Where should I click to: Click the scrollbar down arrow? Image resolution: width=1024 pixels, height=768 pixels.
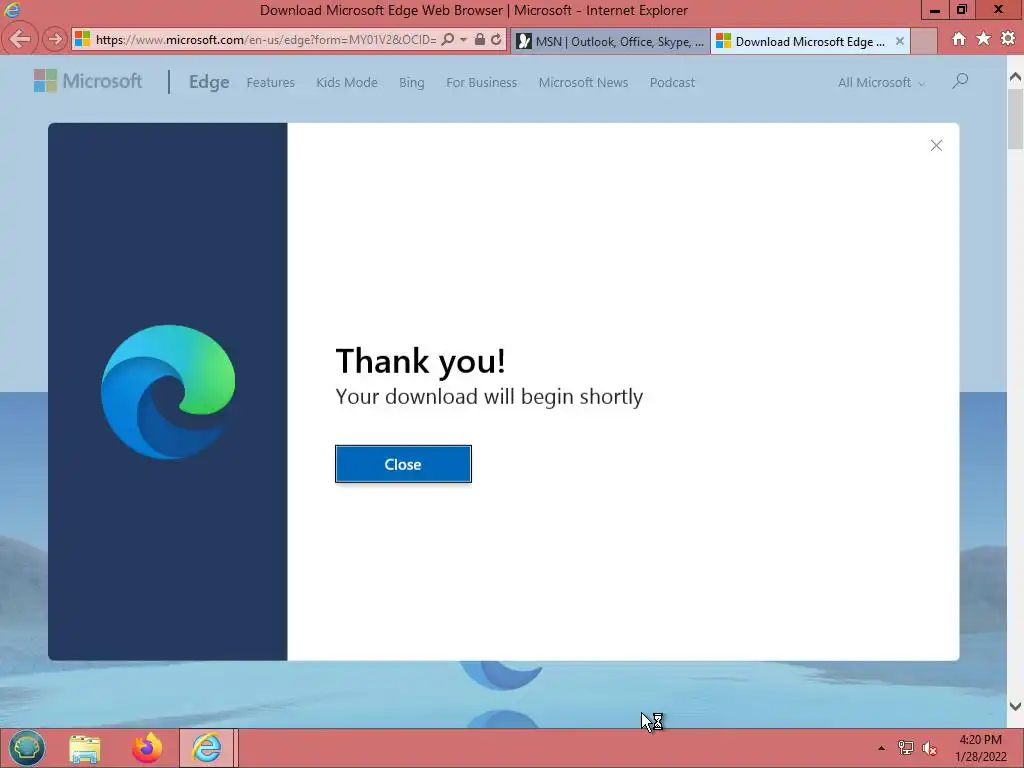[x=1015, y=707]
